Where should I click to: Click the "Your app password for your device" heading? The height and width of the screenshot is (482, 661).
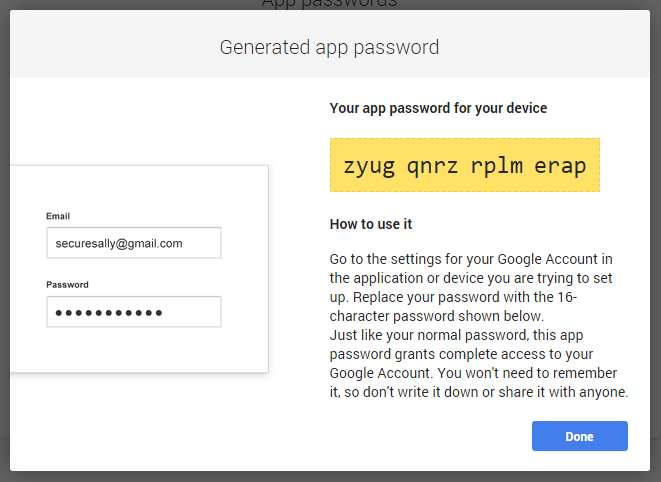coord(438,108)
